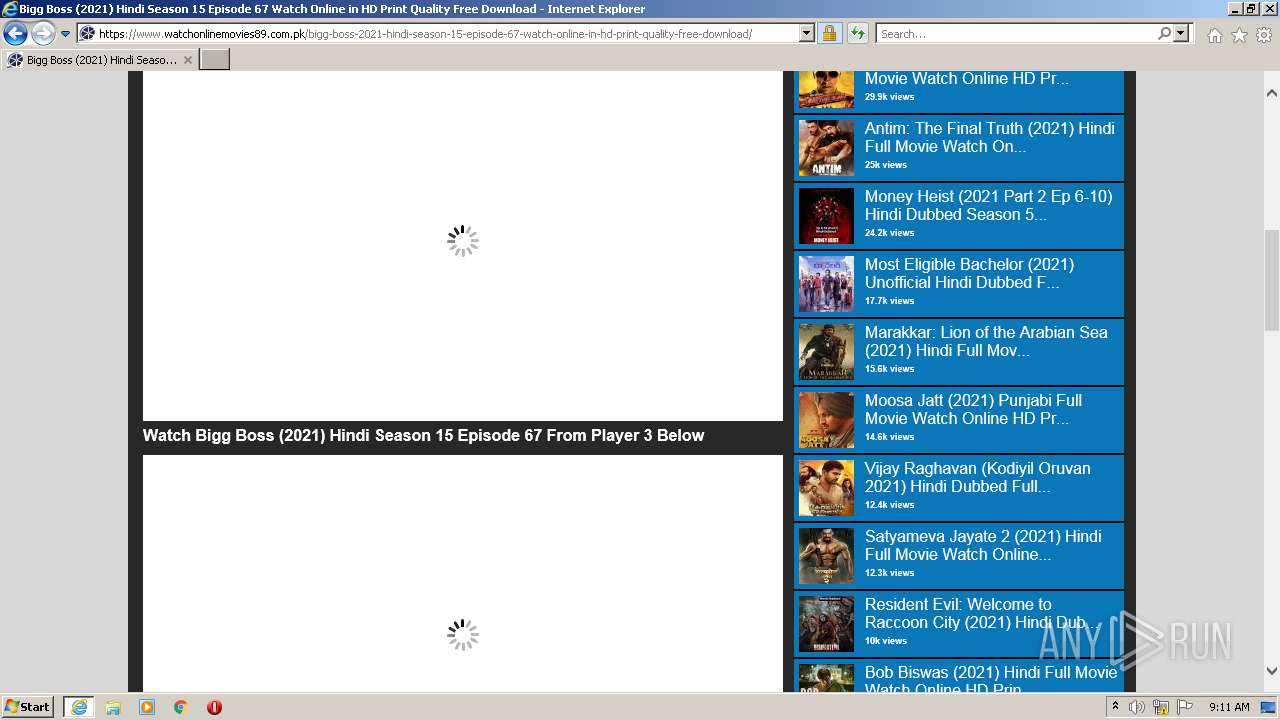Viewport: 1280px width, 720px height.
Task: Open Marakkar: Lion of the Arabian Sea link
Action: click(x=987, y=341)
